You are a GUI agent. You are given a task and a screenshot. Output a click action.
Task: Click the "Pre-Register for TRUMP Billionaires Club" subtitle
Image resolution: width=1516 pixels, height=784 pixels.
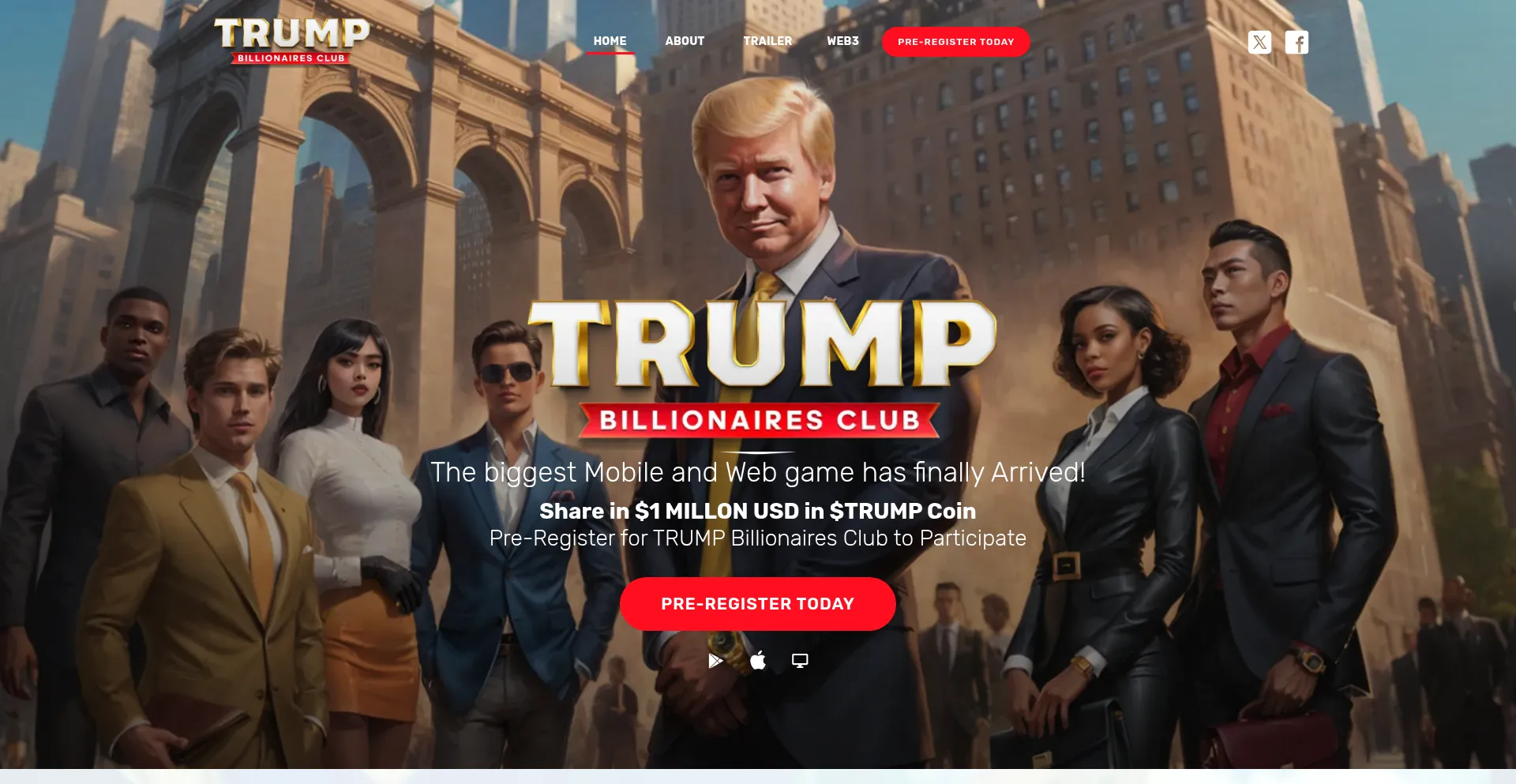758,538
